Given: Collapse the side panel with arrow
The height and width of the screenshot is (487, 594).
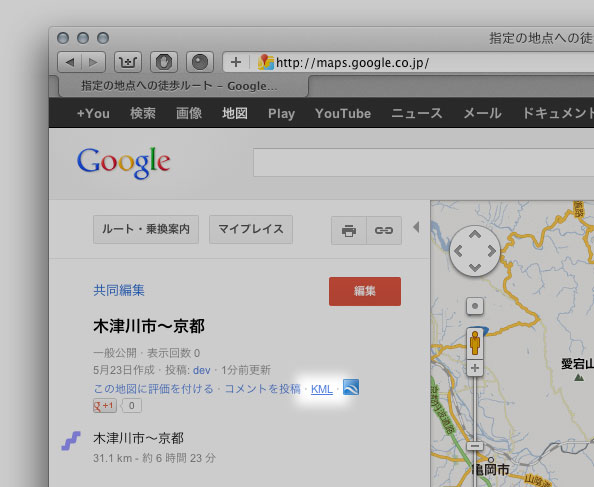Looking at the screenshot, I should point(416,227).
